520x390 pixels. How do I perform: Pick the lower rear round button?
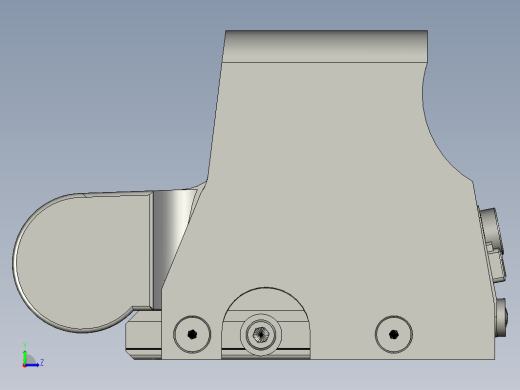[x=501, y=317]
